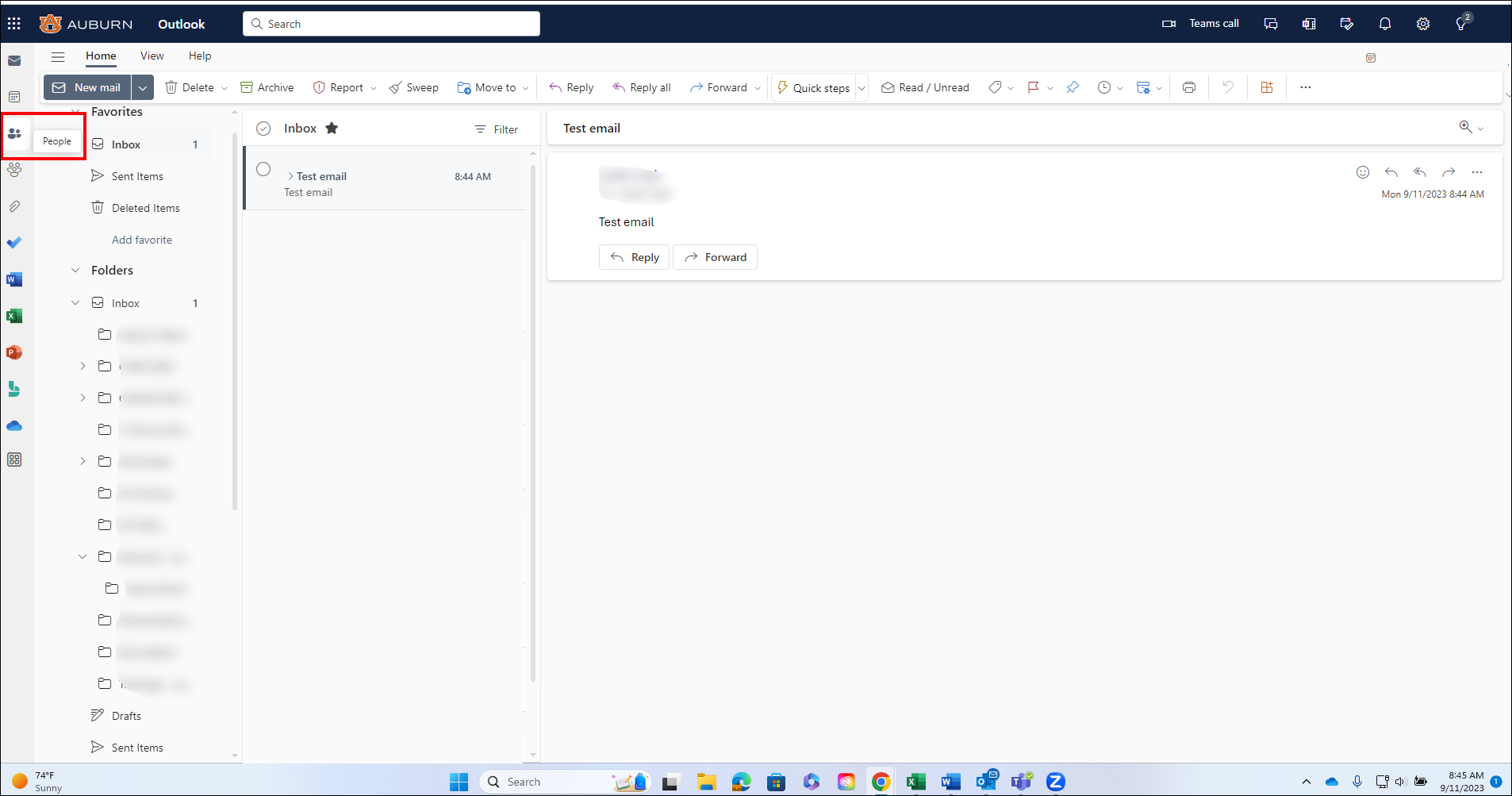Open Sent Items in Favorites
Screen dimensions: 1512x796
[x=136, y=176]
